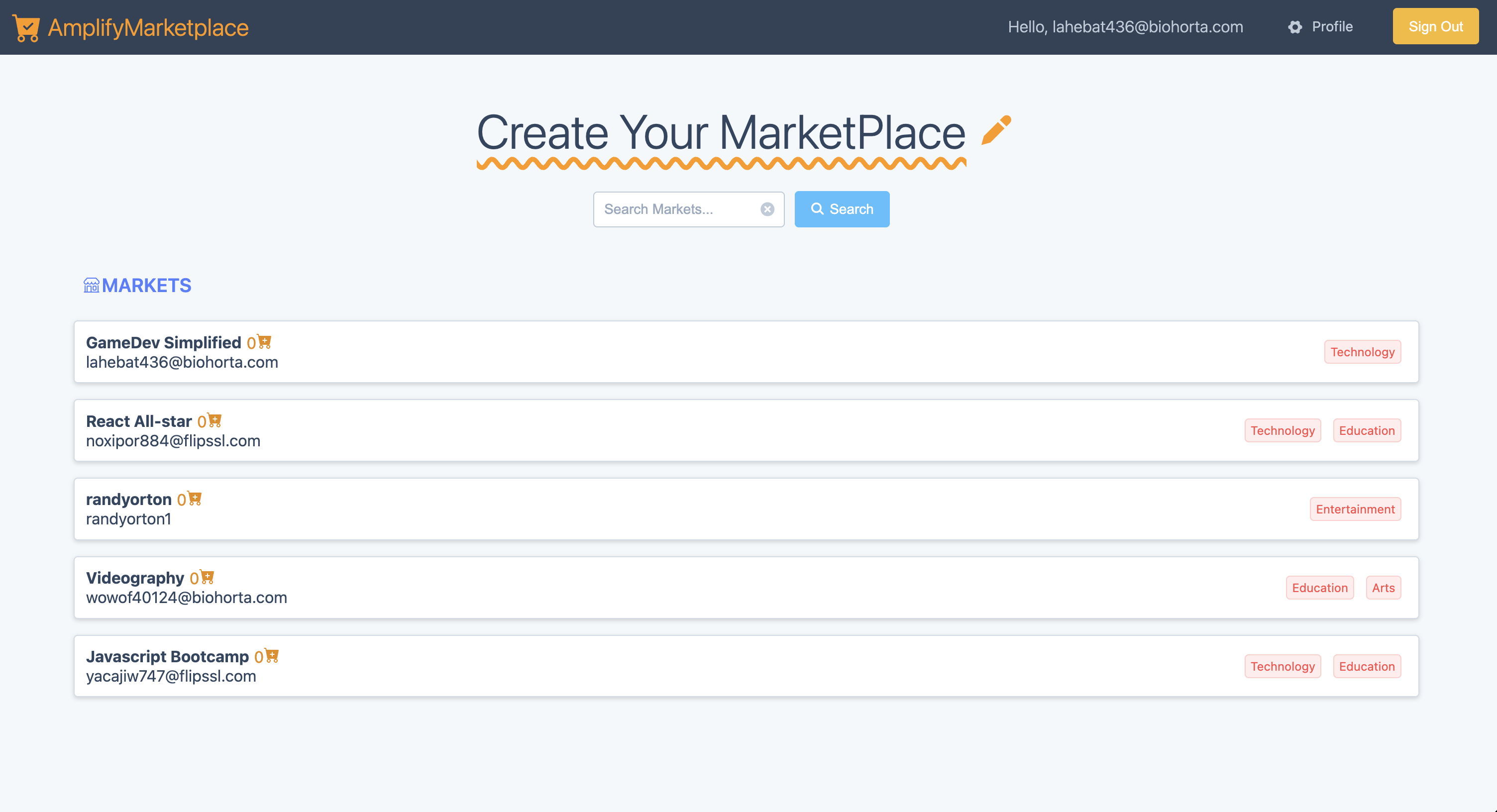
Task: Go to AmplifyMarketplace home link
Action: pos(148,28)
